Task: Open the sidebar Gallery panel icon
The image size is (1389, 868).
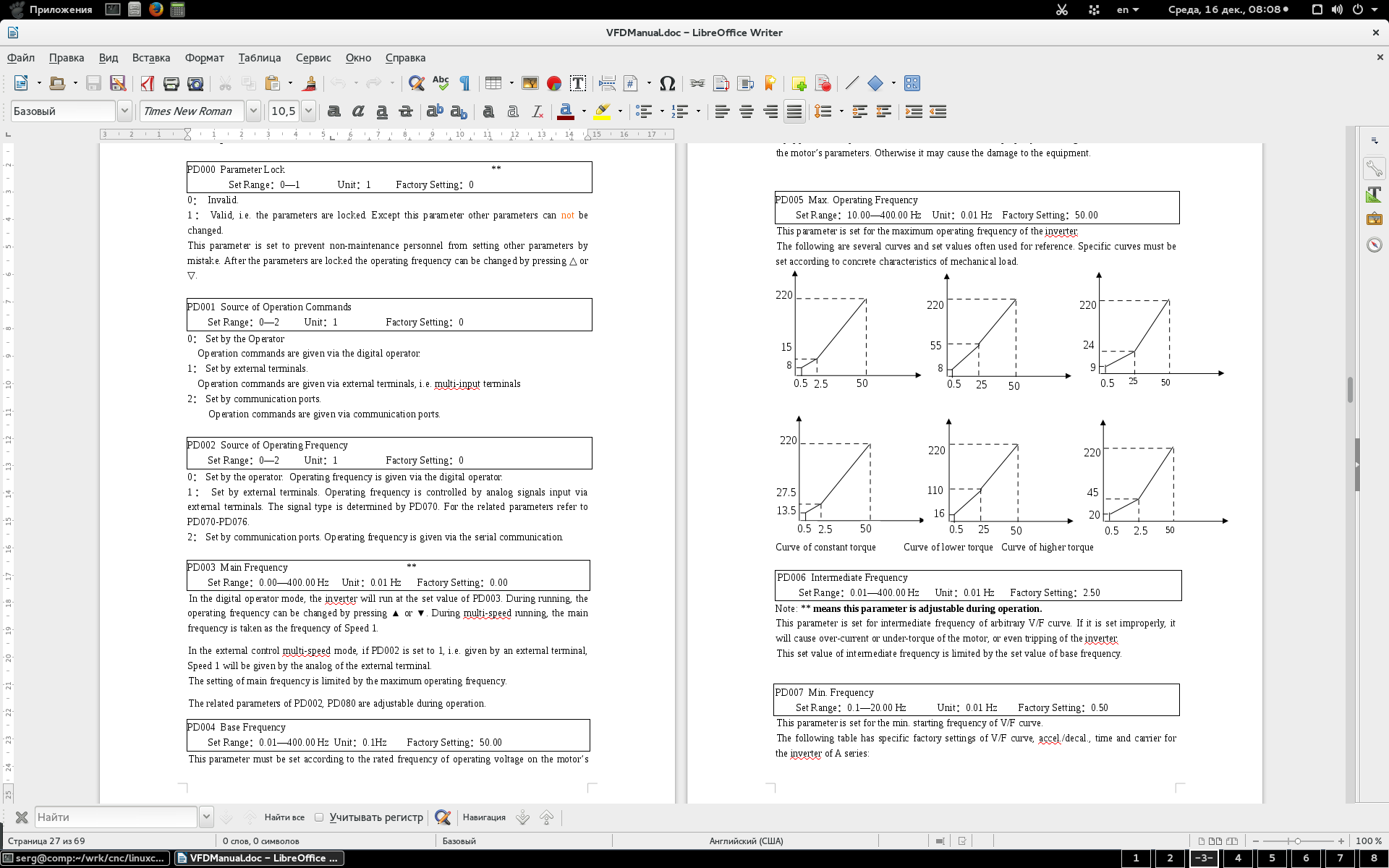Action: pyautogui.click(x=1374, y=219)
